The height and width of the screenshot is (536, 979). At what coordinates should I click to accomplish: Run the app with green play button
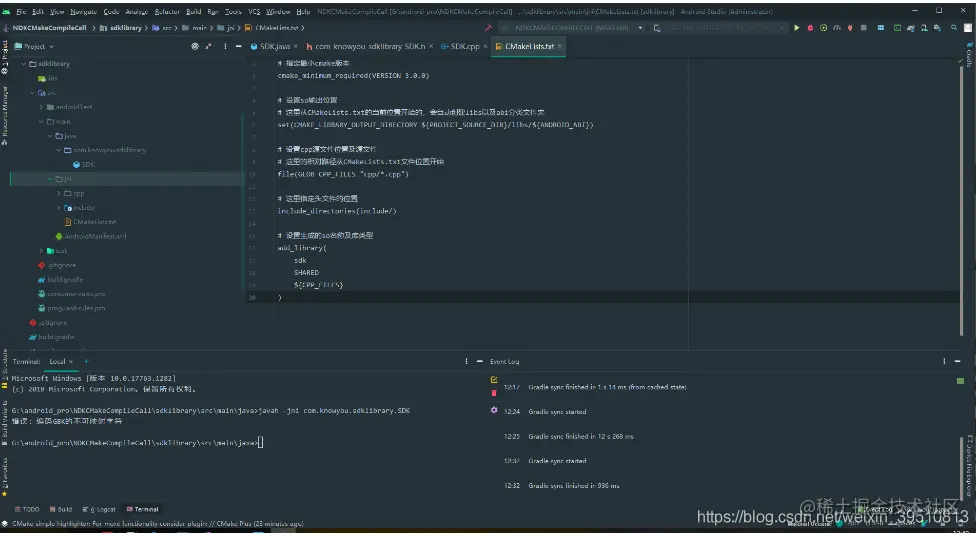797,28
